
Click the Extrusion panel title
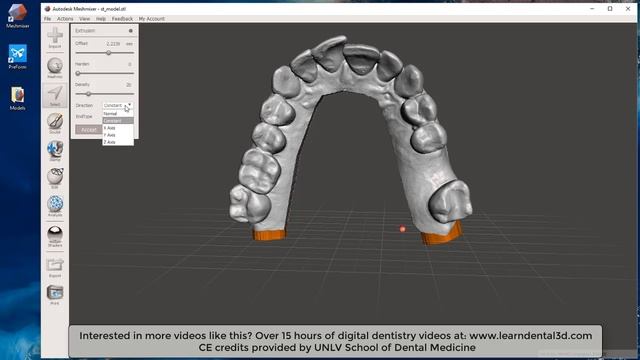(x=85, y=31)
